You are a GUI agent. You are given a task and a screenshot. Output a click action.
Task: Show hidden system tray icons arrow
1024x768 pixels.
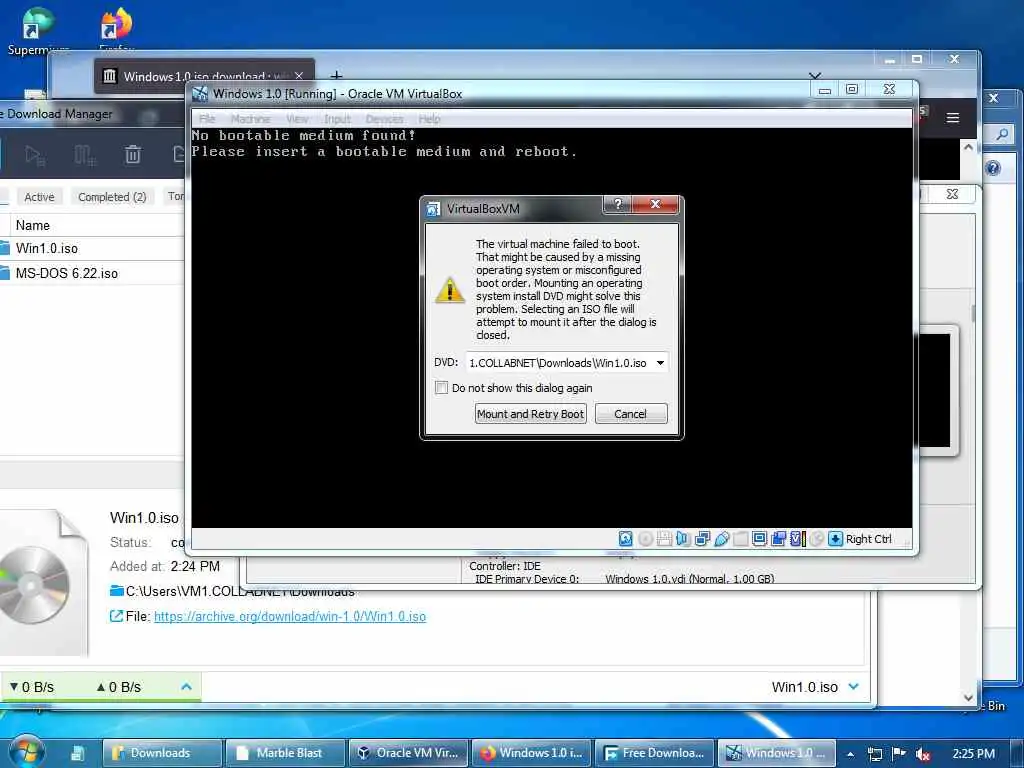click(x=850, y=754)
